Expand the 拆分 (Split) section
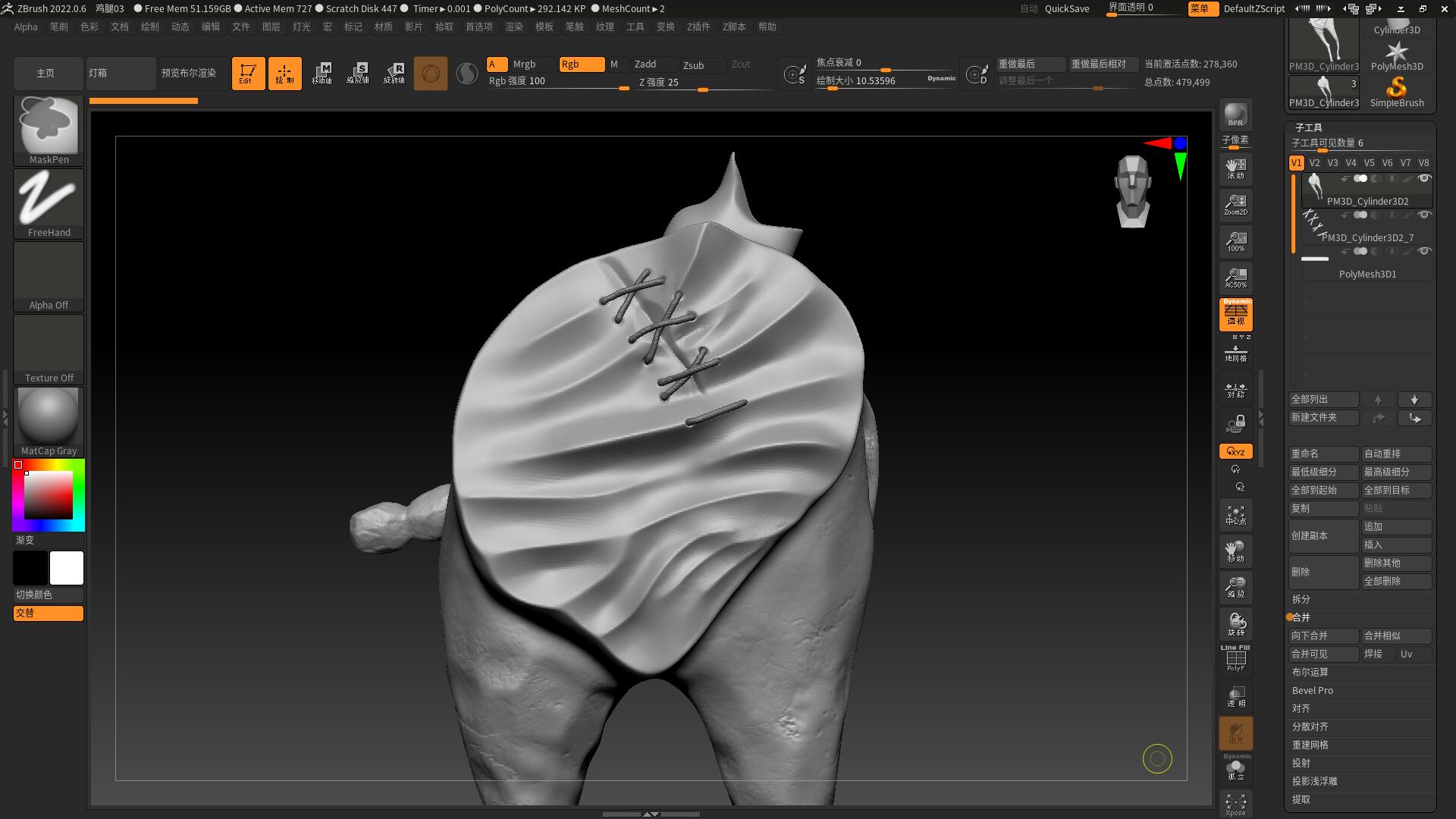Image resolution: width=1456 pixels, height=819 pixels. coord(1301,599)
